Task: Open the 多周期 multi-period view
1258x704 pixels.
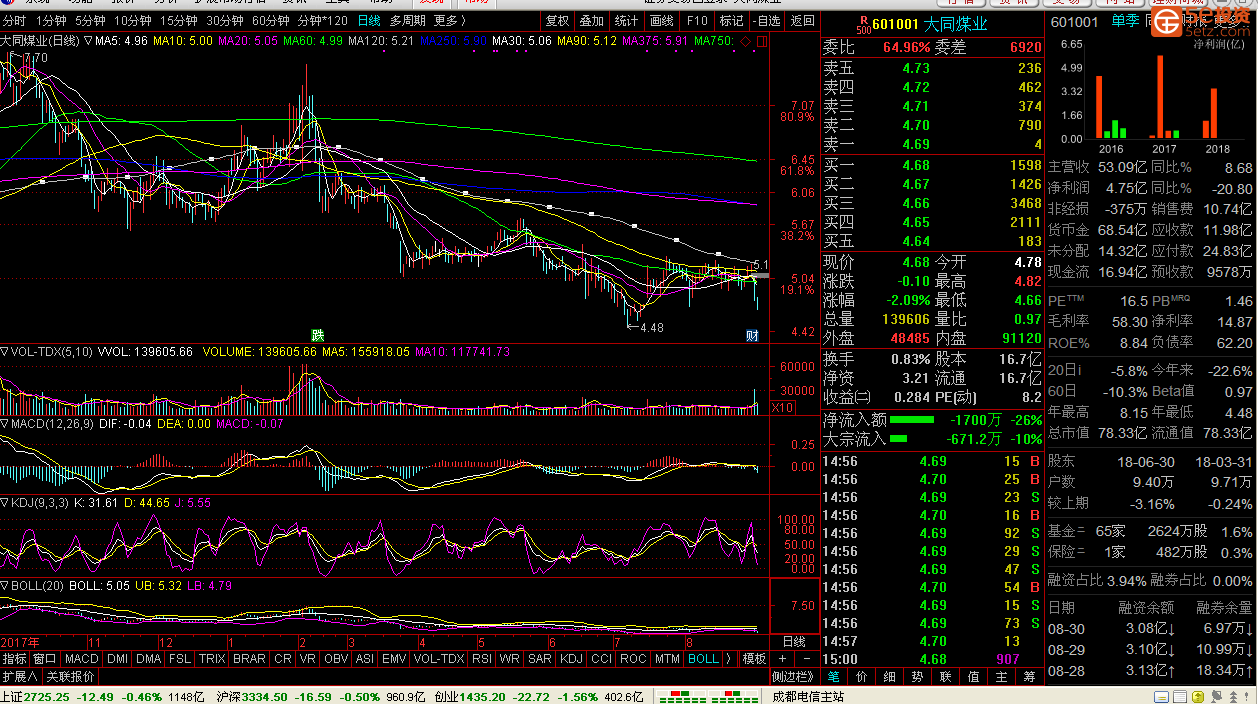Action: 407,21
